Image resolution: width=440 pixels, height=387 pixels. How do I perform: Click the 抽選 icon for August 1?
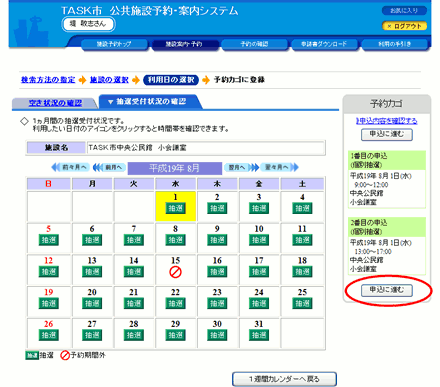click(x=175, y=208)
